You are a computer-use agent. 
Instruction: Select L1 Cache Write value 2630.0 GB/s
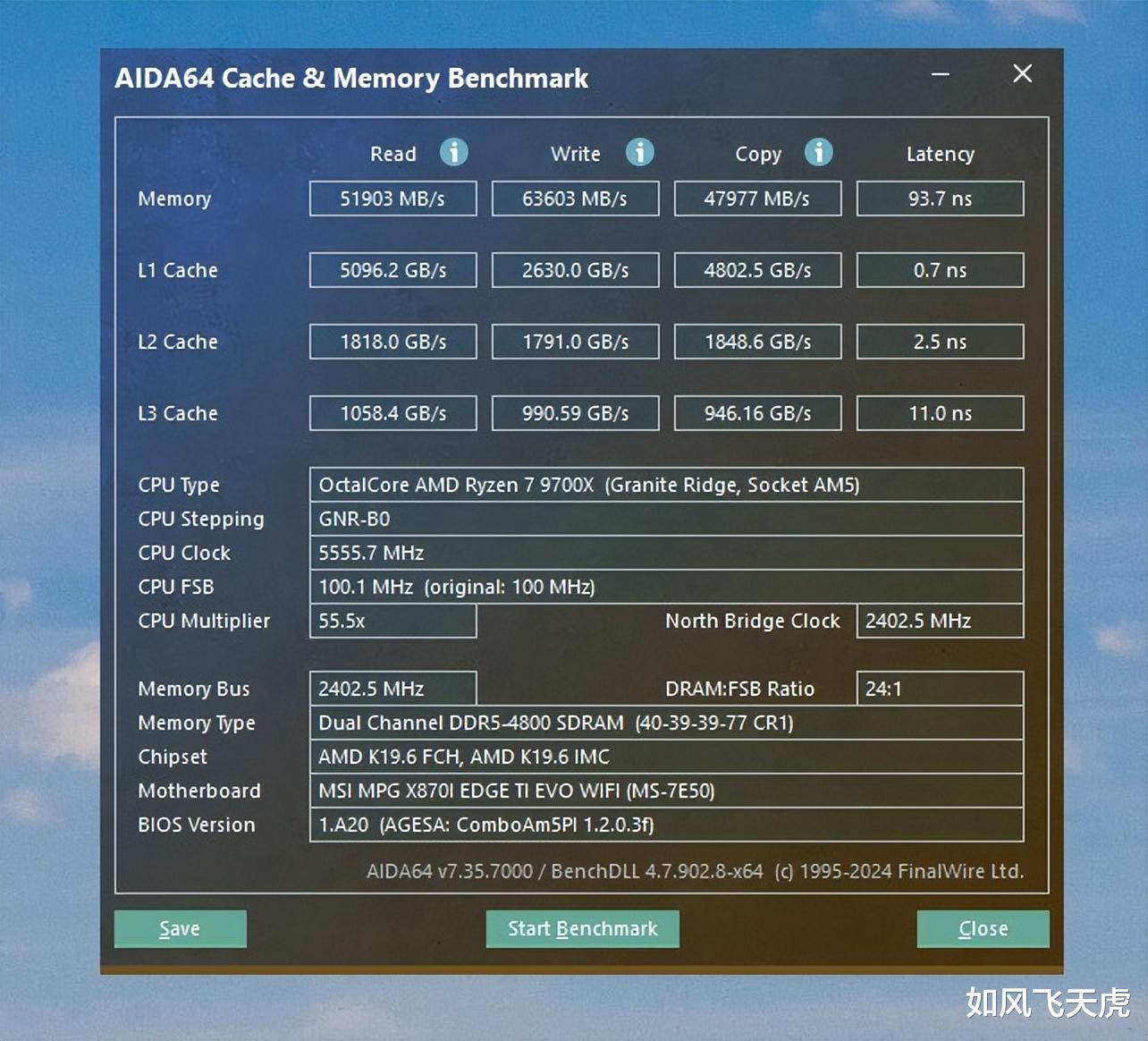click(x=576, y=270)
